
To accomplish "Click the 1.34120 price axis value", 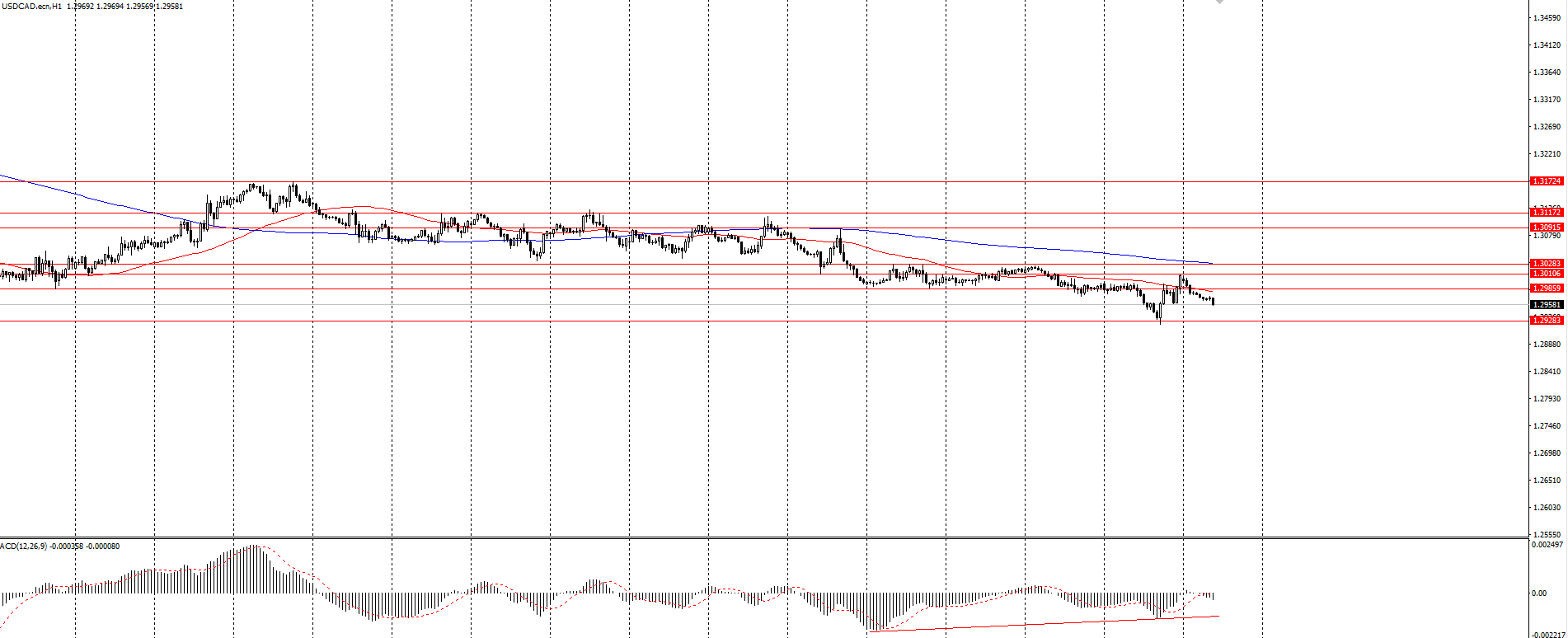I will [1547, 45].
